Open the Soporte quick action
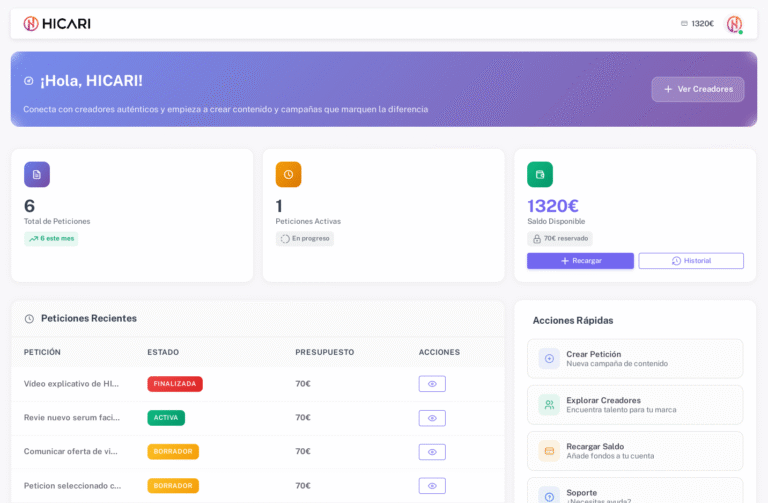This screenshot has height=503, width=768. pyautogui.click(x=635, y=491)
